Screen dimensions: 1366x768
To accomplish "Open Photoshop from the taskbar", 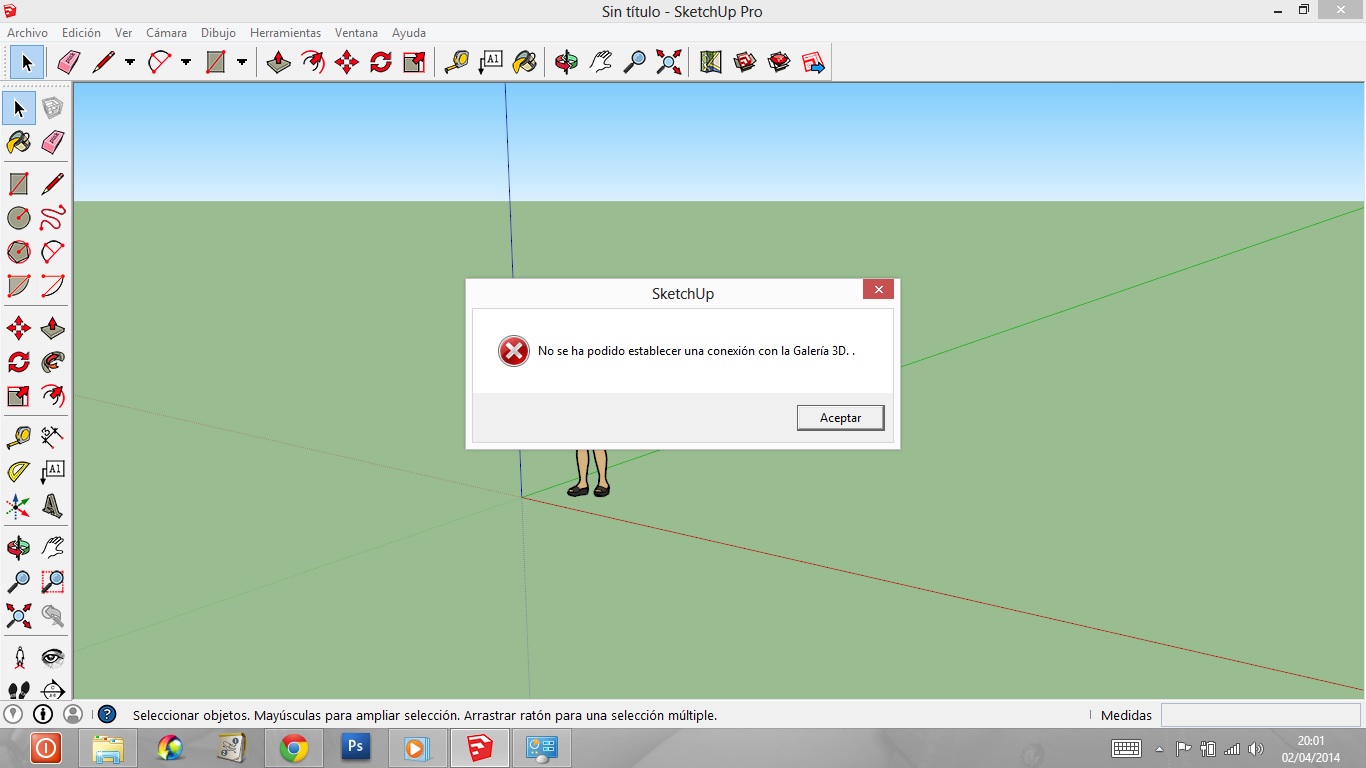I will [355, 748].
